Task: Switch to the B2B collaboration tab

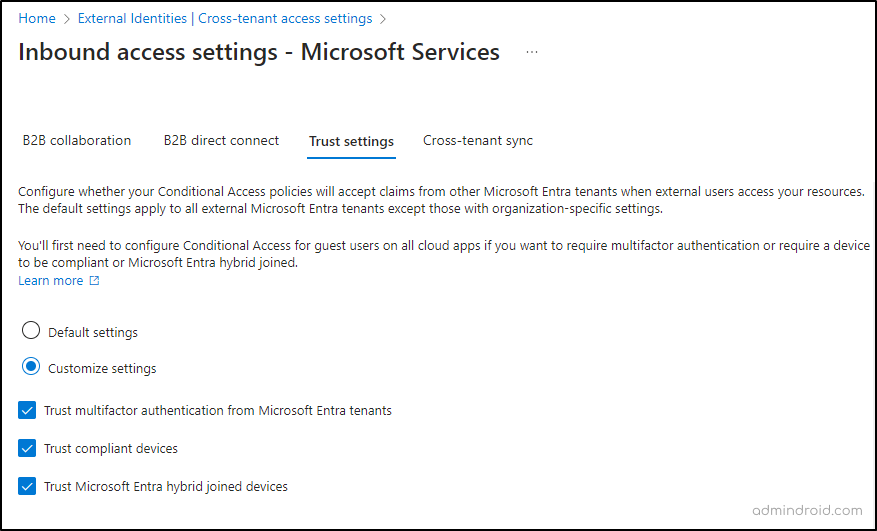Action: point(77,141)
